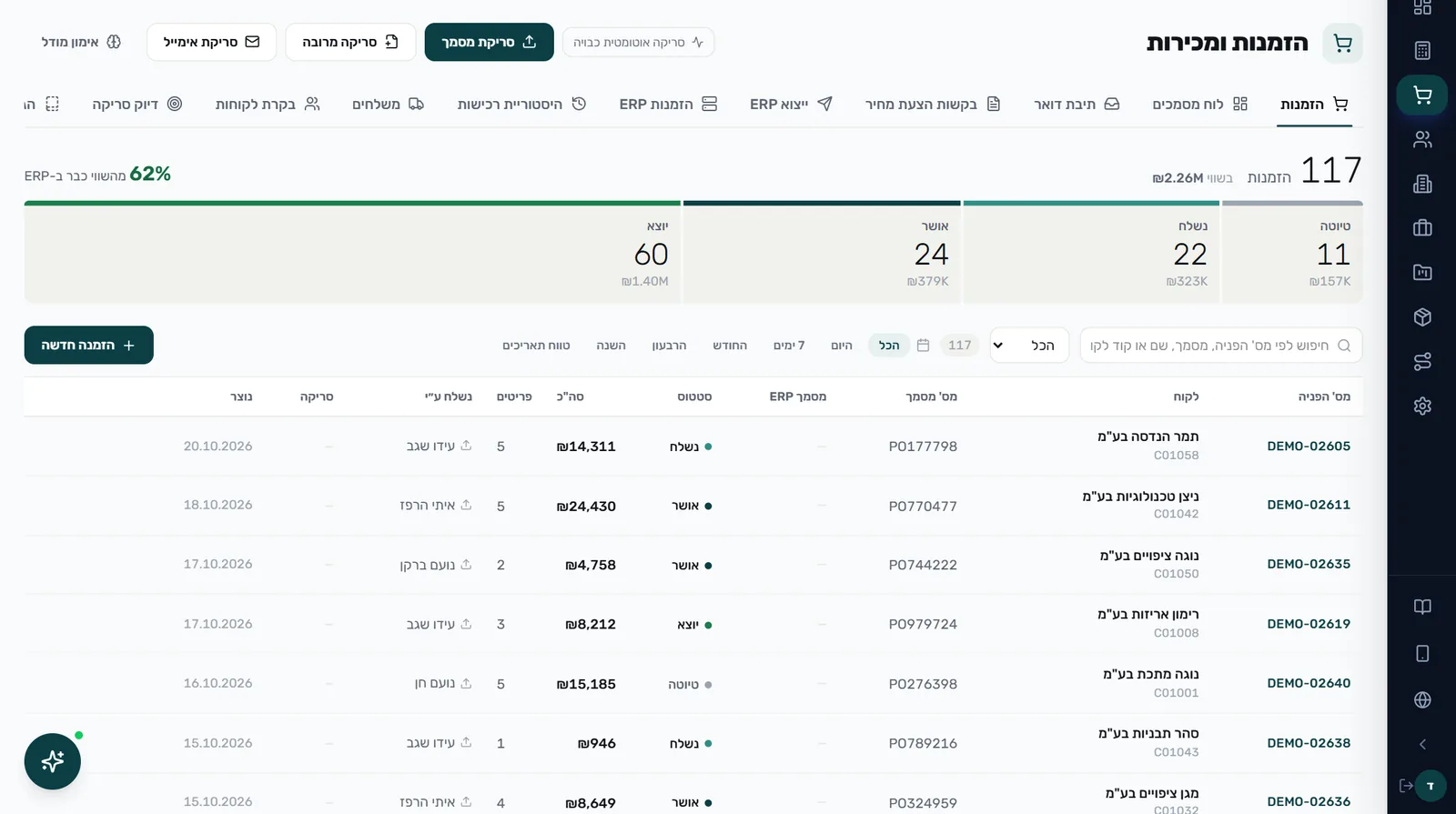Click the הזמנה חדשה button
The width and height of the screenshot is (1456, 814).
point(89,346)
